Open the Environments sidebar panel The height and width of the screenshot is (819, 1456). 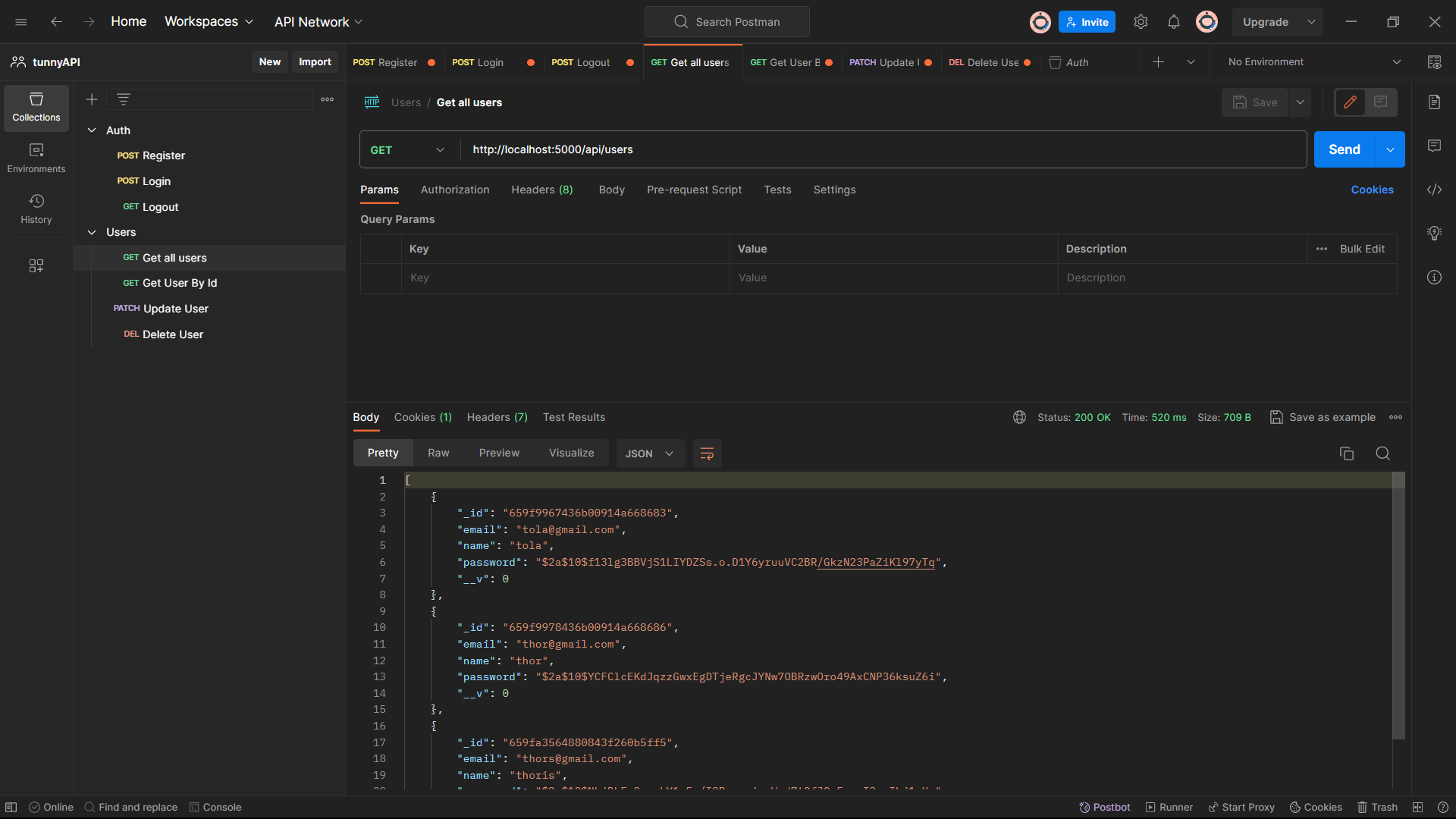pyautogui.click(x=36, y=158)
